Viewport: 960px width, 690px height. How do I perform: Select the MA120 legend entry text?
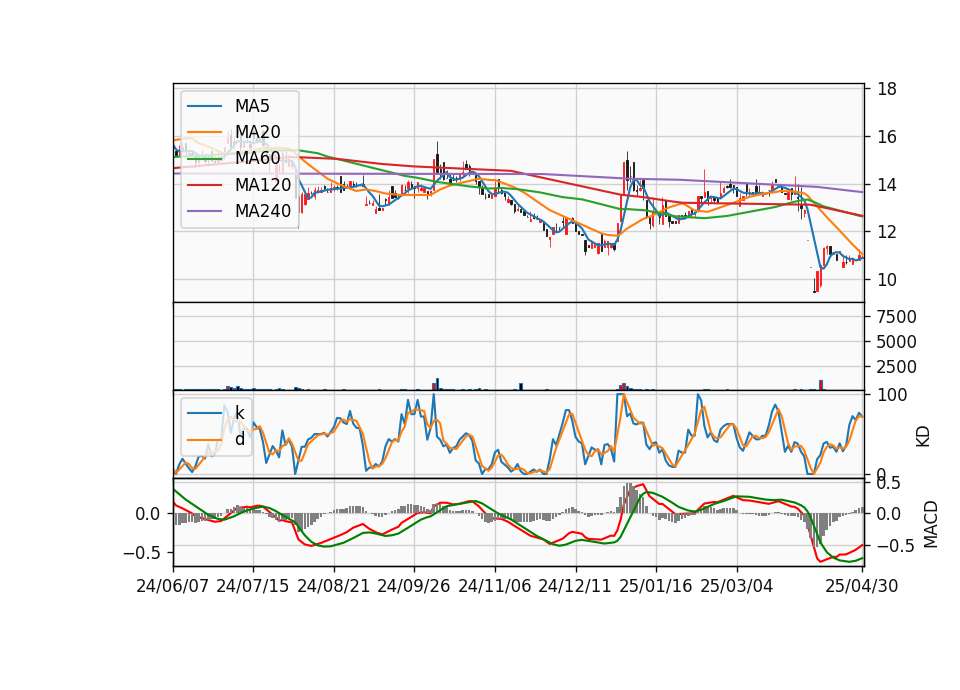(x=263, y=184)
